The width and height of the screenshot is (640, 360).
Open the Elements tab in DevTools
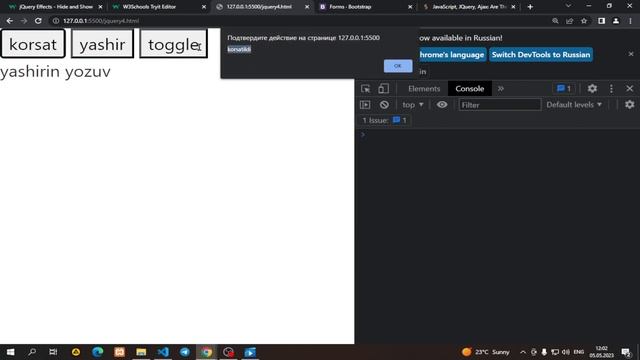pos(424,89)
